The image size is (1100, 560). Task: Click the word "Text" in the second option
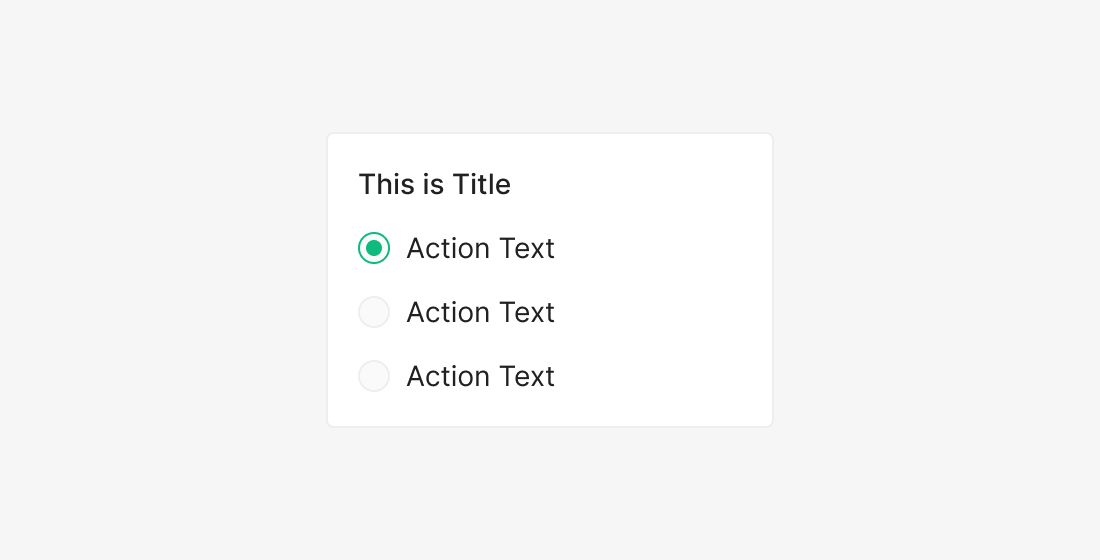526,312
